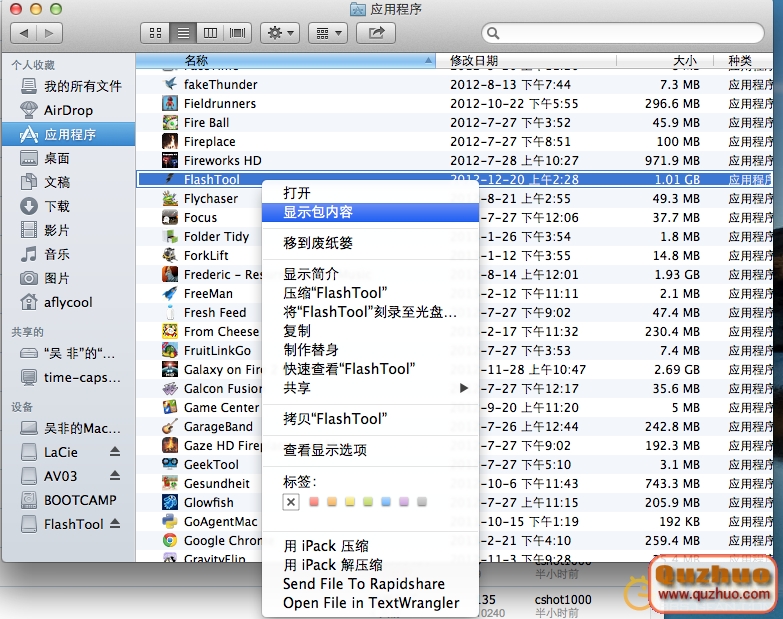Apply the green label color
783x619 pixels.
(x=368, y=502)
